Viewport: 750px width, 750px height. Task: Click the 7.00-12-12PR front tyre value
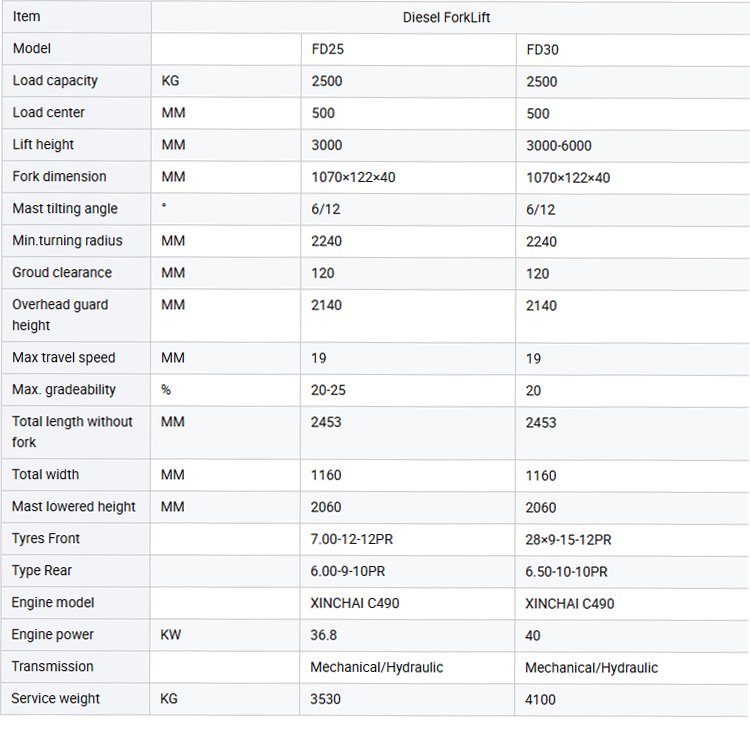coord(352,539)
